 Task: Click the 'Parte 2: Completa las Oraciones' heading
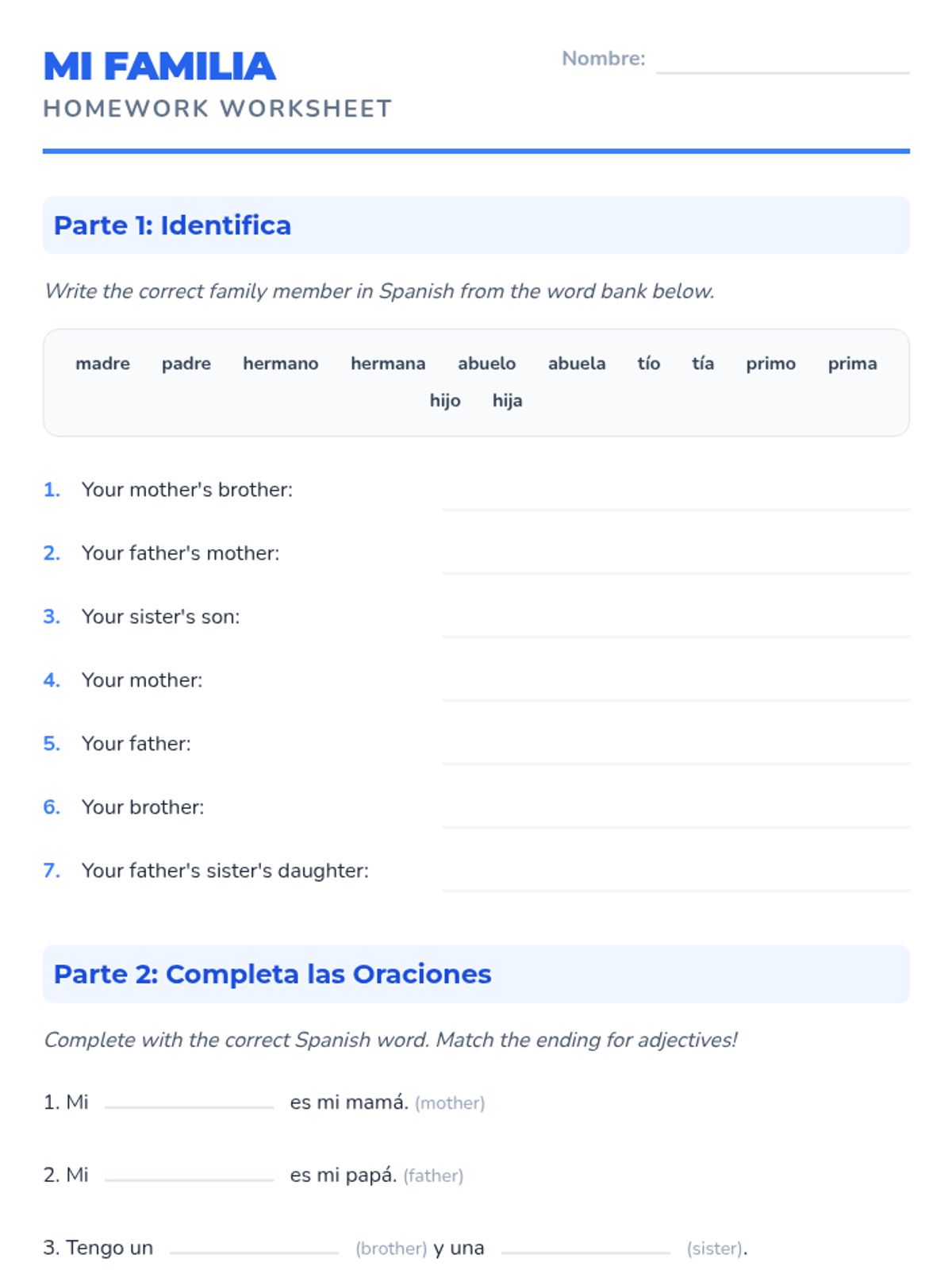coord(272,974)
